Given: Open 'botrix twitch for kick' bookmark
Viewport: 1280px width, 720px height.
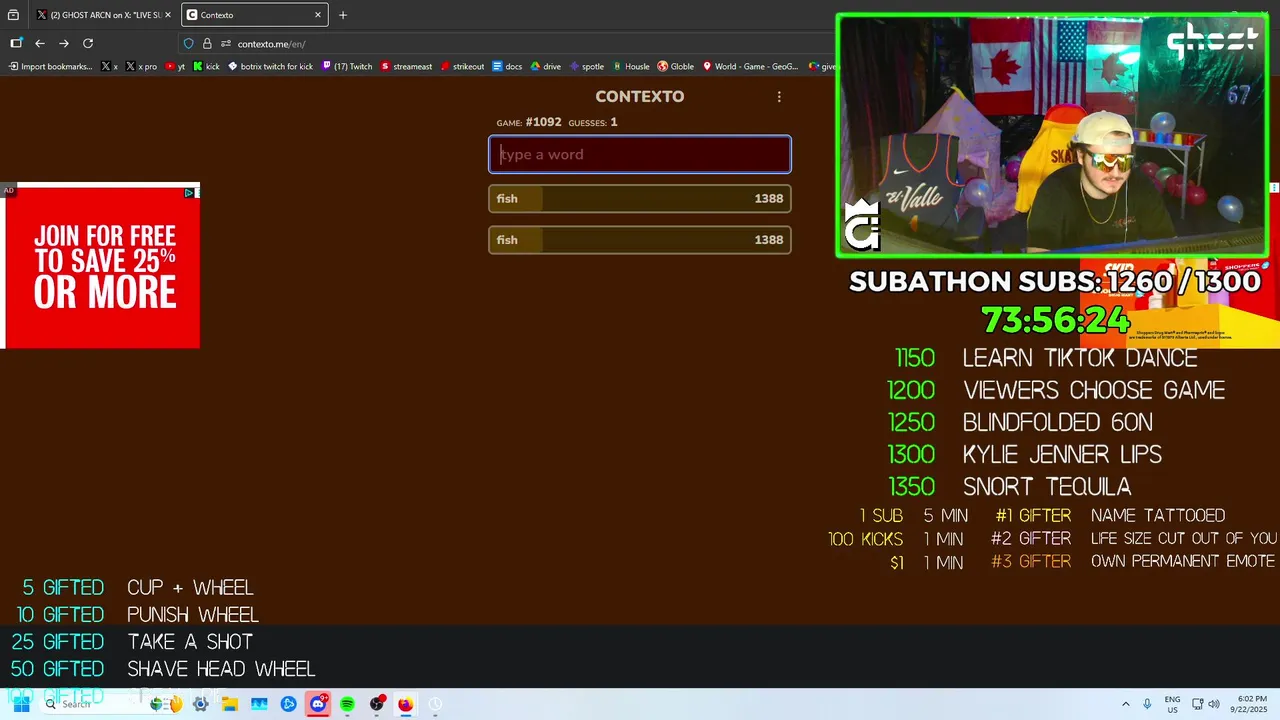Looking at the screenshot, I should [270, 67].
